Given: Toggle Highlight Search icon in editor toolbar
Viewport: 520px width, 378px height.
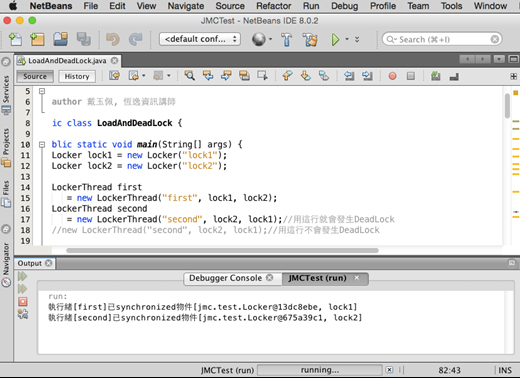Looking at the screenshot, I should 244,76.
